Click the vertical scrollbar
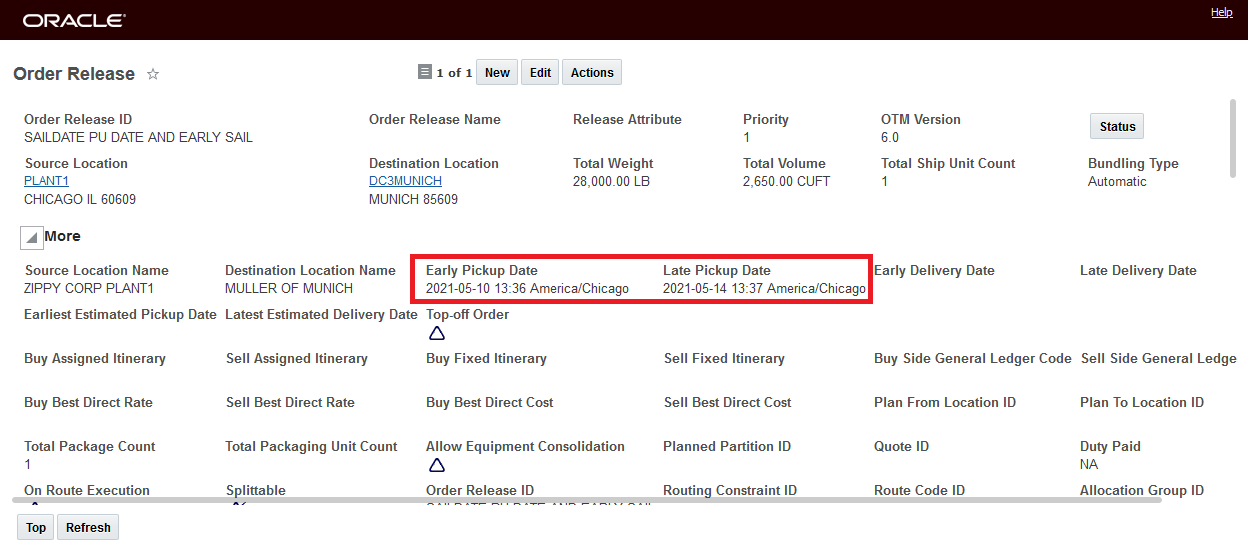This screenshot has height=545, width=1248. [1233, 138]
